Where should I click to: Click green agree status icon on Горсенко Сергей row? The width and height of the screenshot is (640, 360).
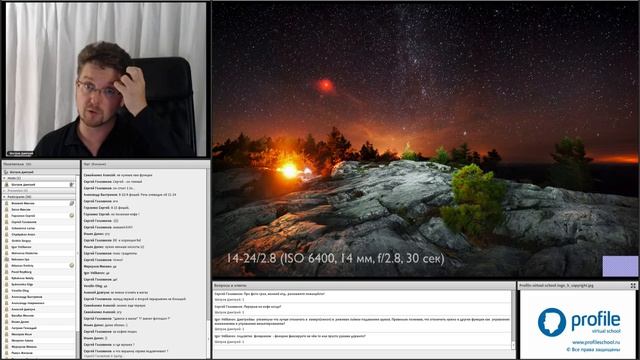pyautogui.click(x=71, y=216)
